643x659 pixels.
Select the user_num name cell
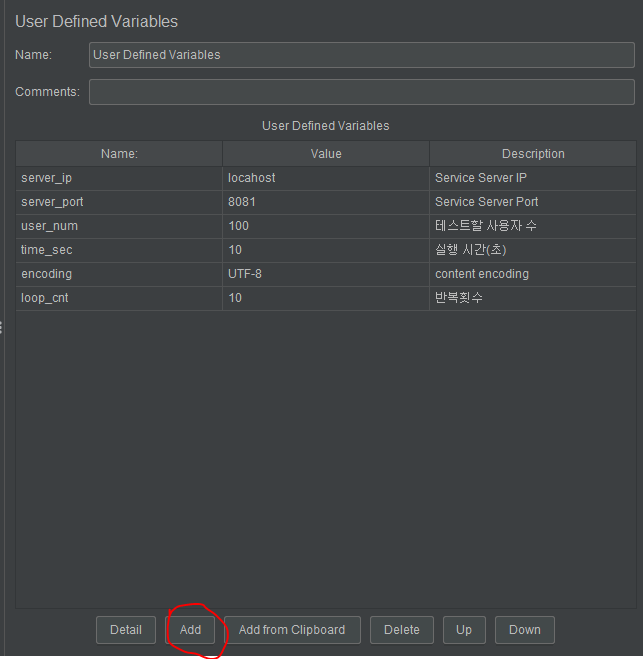tap(119, 226)
